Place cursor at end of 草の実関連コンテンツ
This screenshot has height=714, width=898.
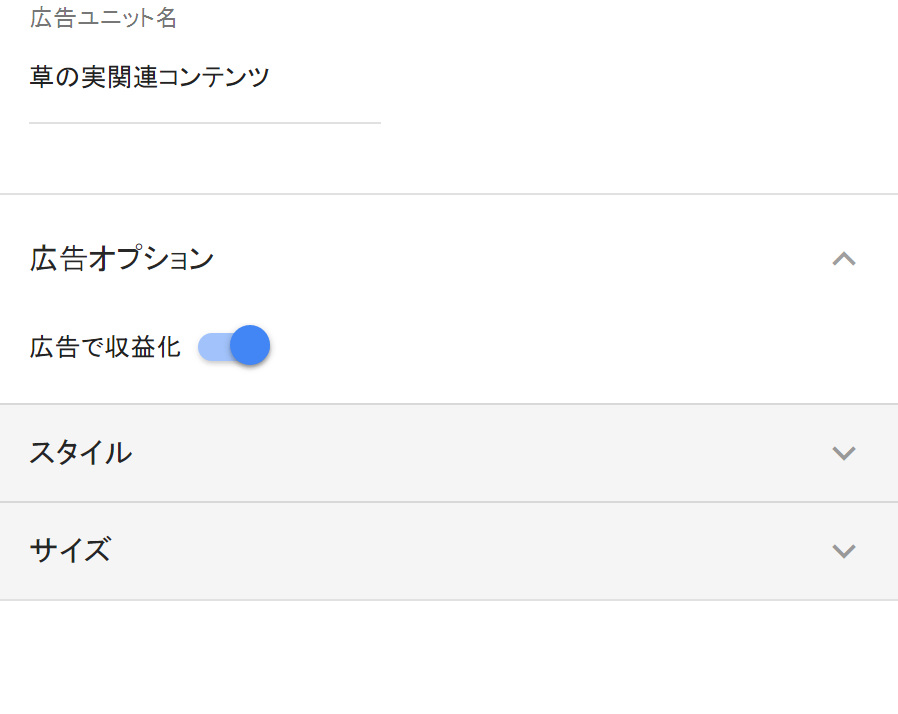pyautogui.click(x=270, y=78)
